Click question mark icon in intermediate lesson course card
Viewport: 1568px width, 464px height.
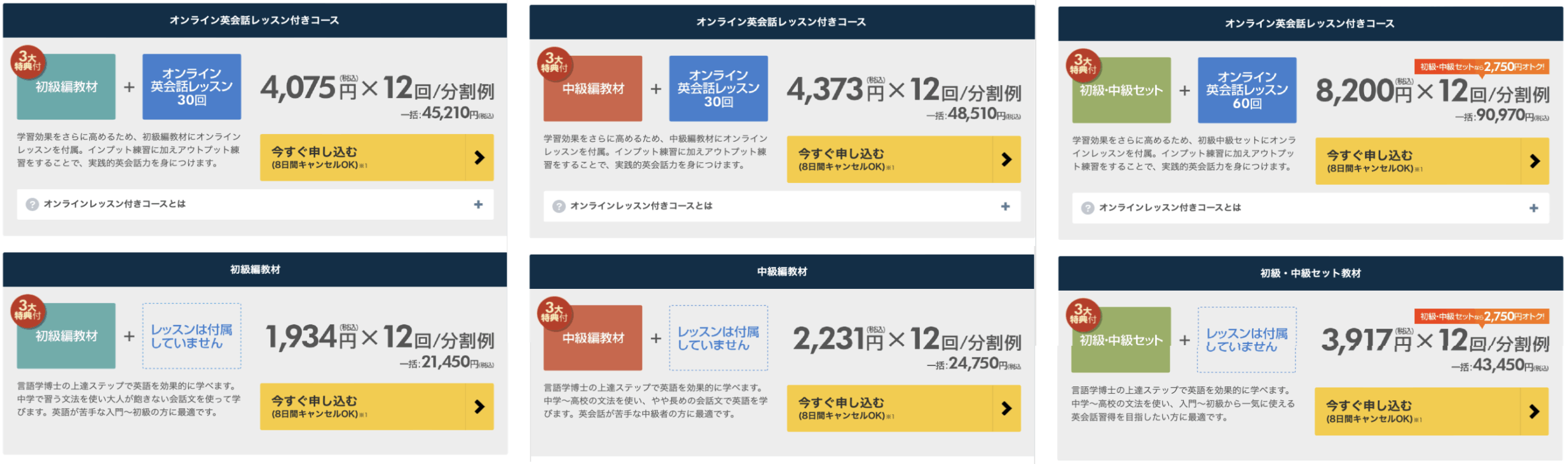[x=559, y=207]
